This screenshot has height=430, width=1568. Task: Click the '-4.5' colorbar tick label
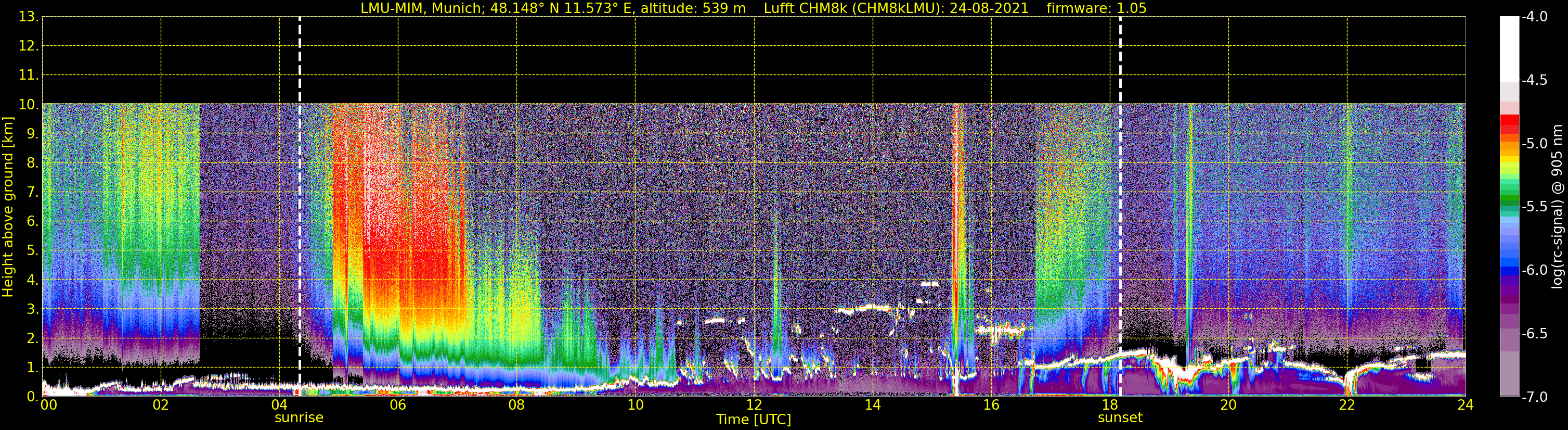tap(1534, 80)
